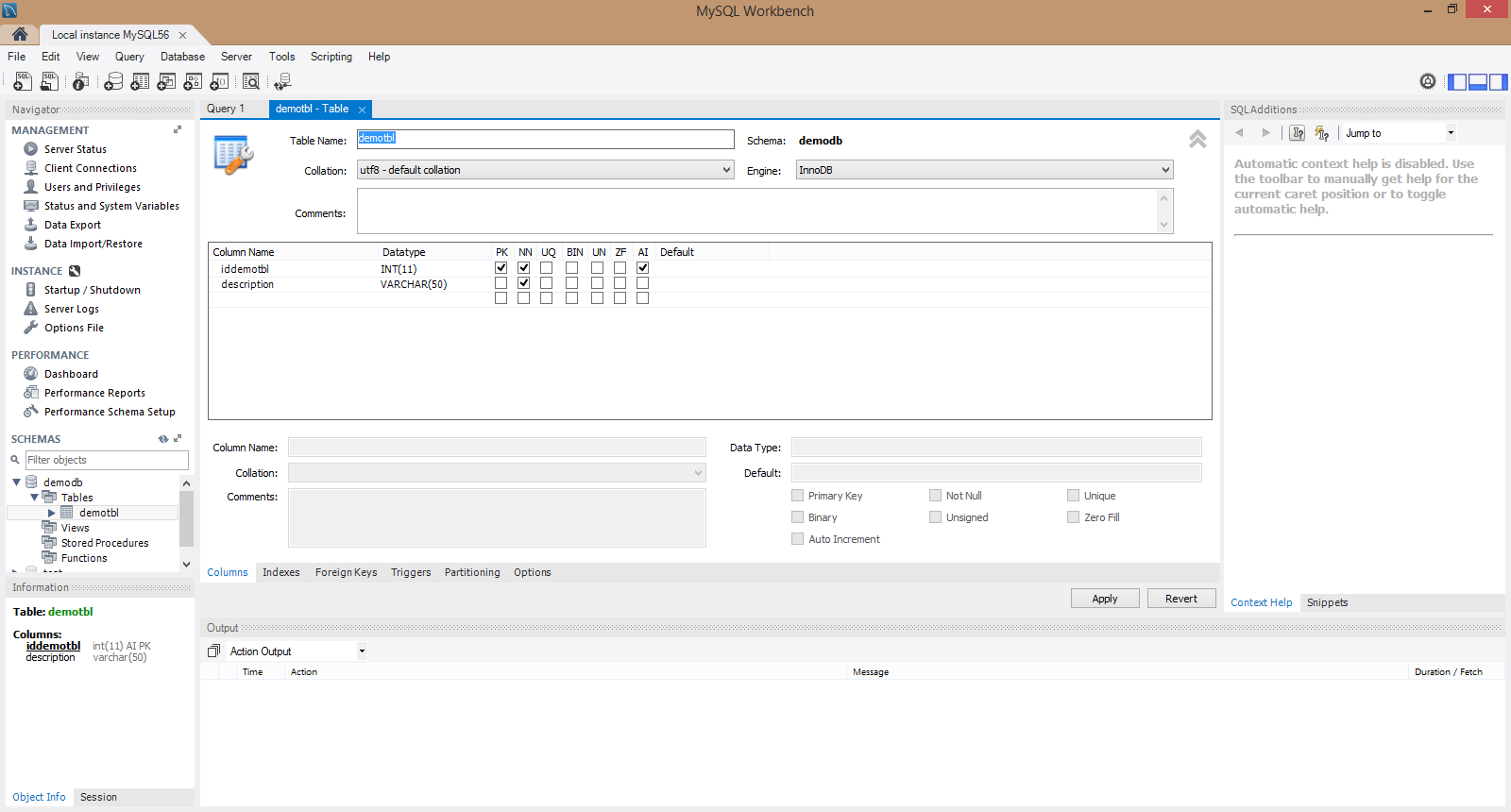Open SQL script file icon

49,81
